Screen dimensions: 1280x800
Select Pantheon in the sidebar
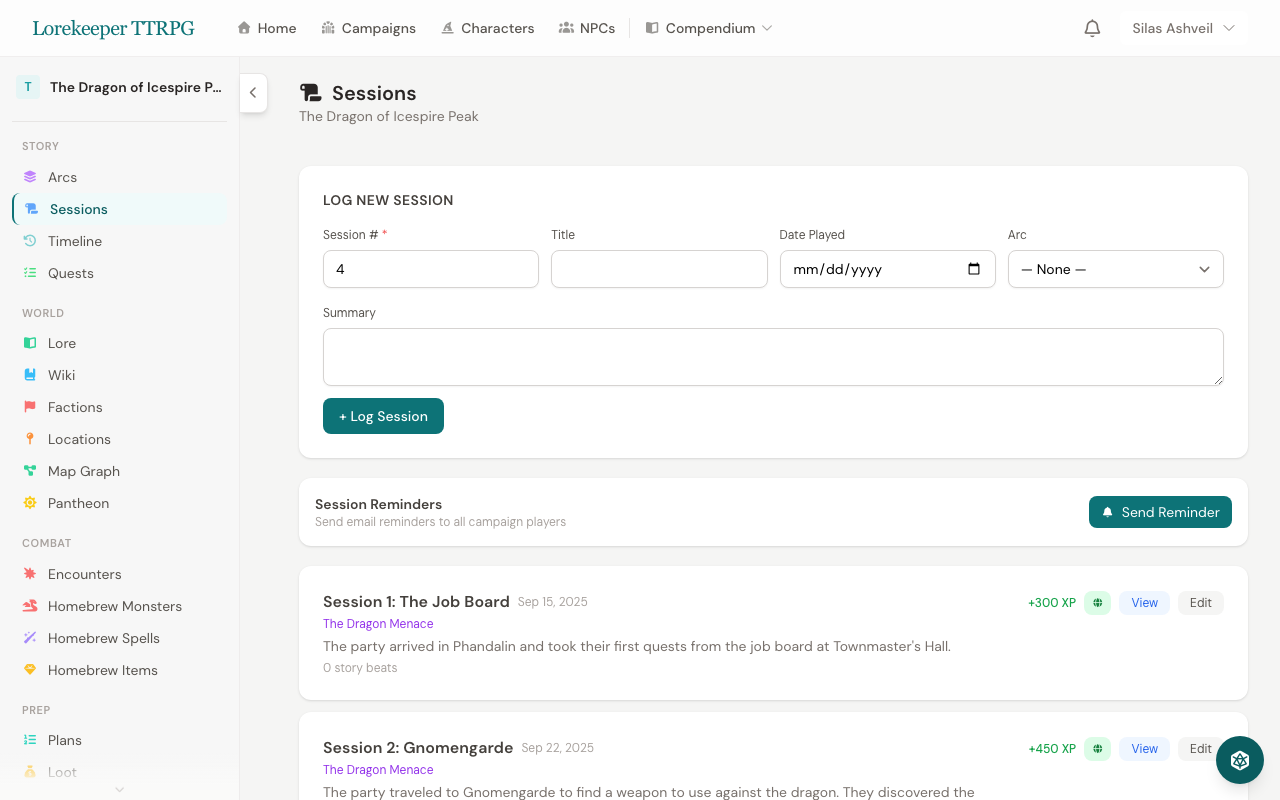click(x=79, y=502)
